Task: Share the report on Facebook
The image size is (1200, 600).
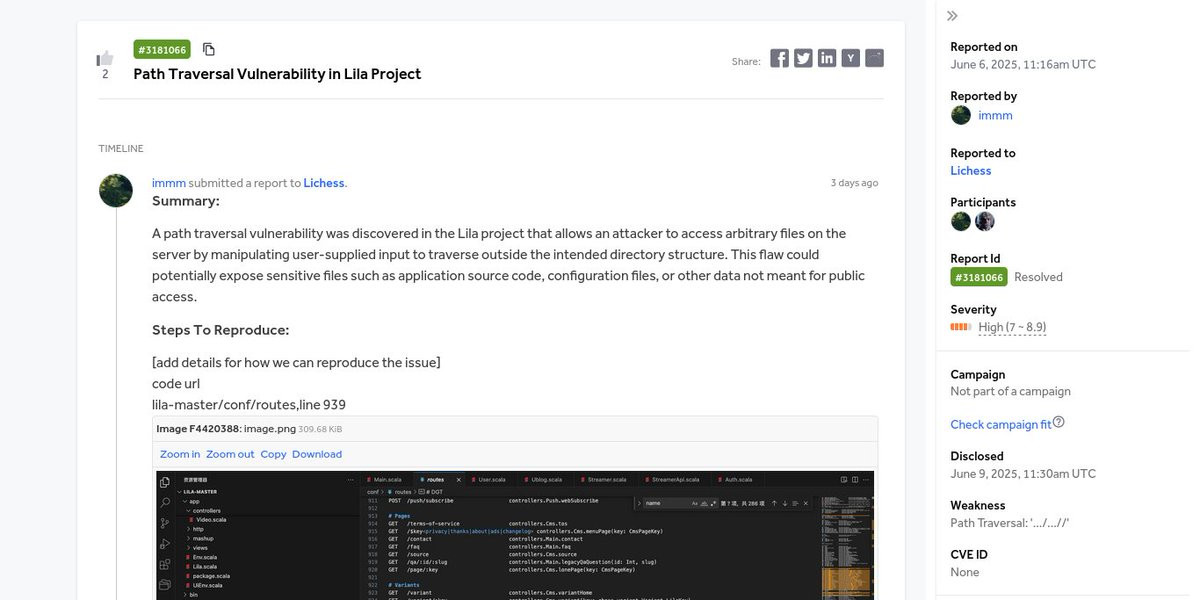Action: [x=780, y=58]
